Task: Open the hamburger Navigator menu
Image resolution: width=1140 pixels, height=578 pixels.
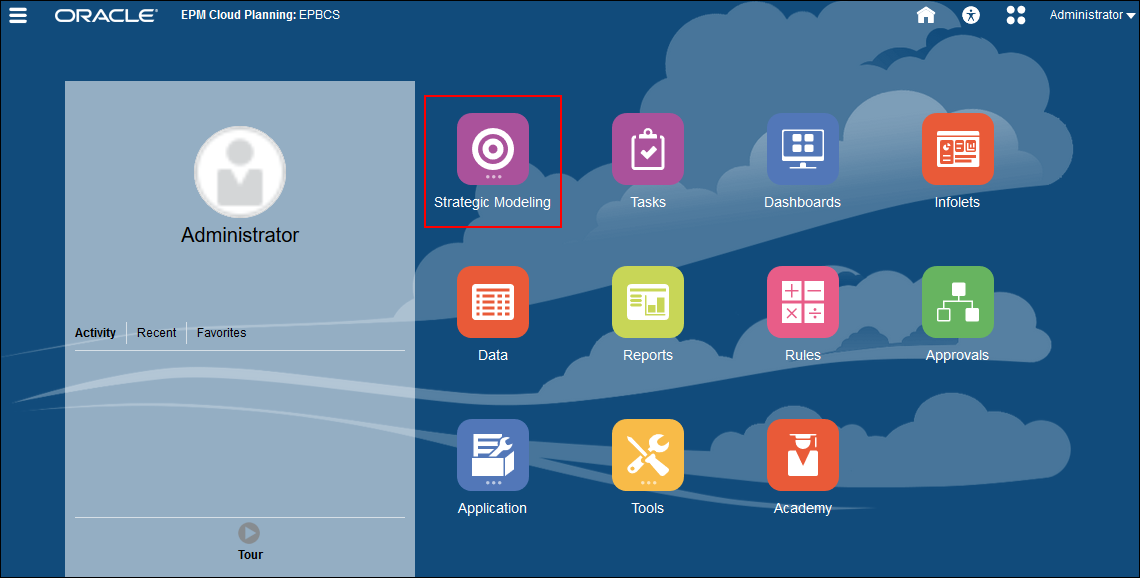Action: point(17,15)
